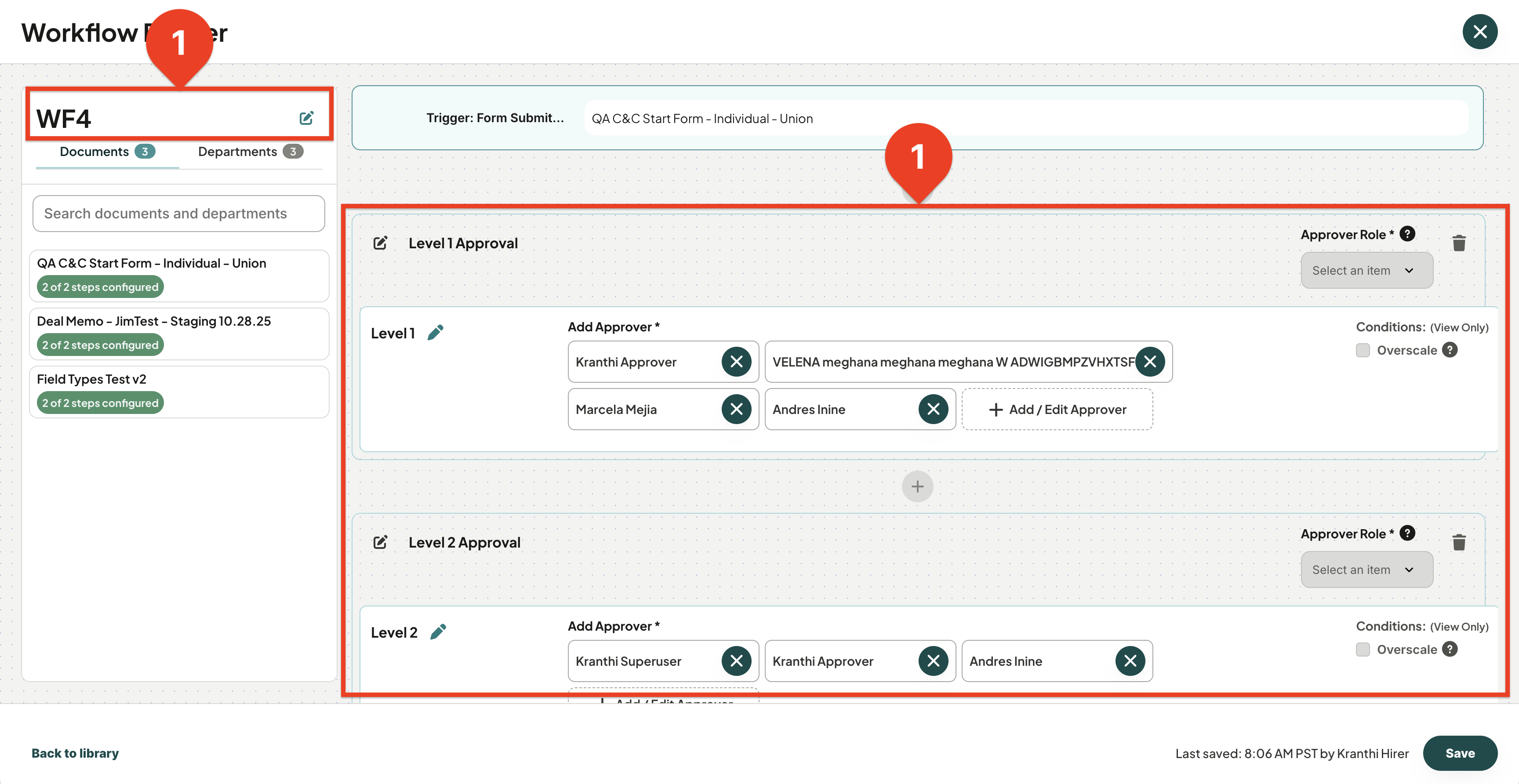Save the workflow
Image resolution: width=1519 pixels, height=784 pixels.
pyautogui.click(x=1459, y=753)
